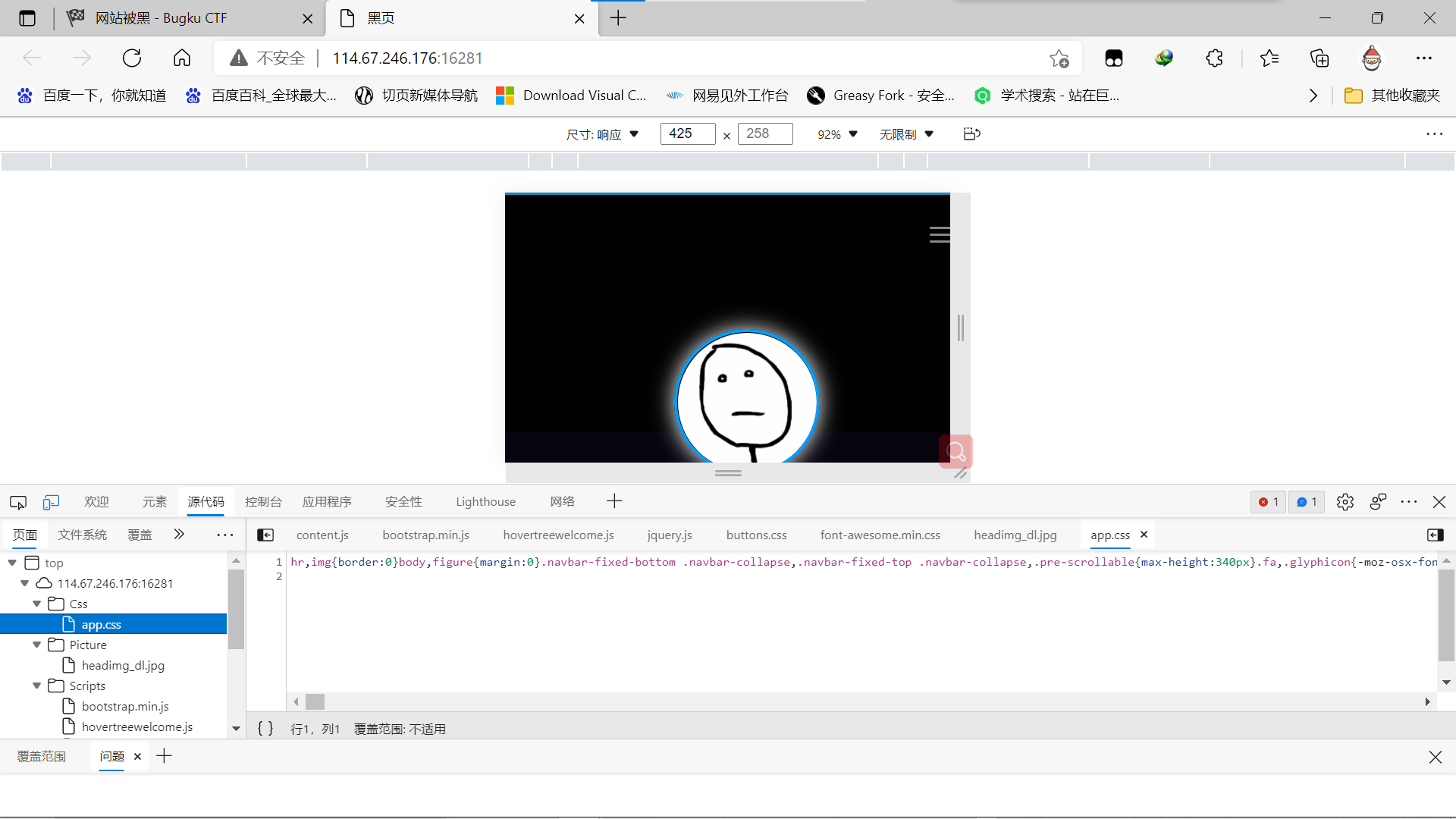1456x819 pixels.
Task: Select the inspect element tool icon
Action: pyautogui.click(x=18, y=502)
